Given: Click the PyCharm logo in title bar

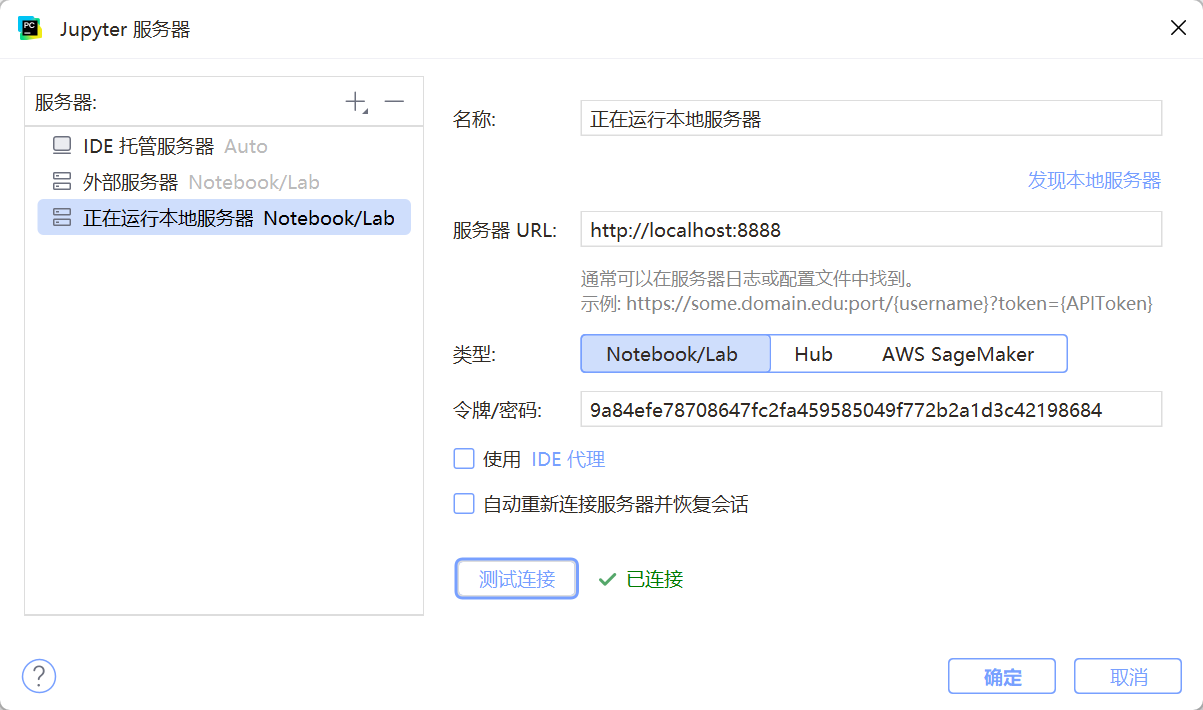Looking at the screenshot, I should coord(30,28).
